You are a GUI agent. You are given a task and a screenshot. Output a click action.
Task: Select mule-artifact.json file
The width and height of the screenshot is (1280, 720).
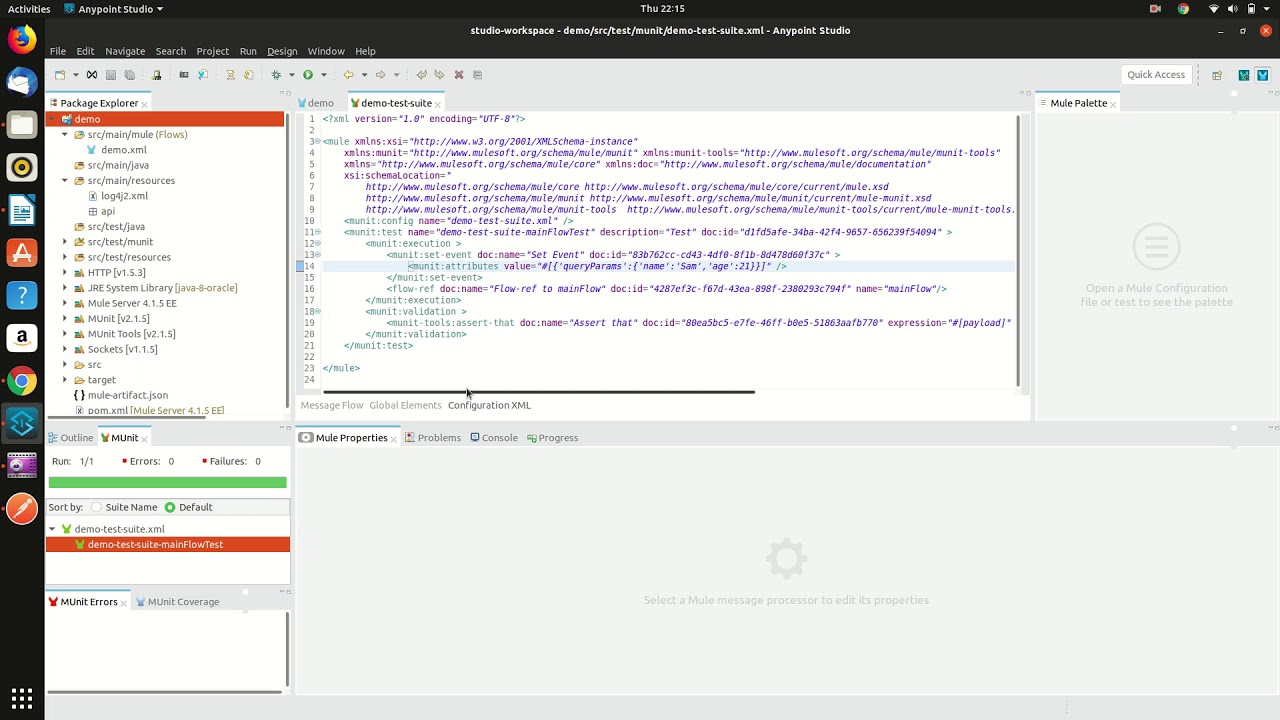[x=127, y=395]
